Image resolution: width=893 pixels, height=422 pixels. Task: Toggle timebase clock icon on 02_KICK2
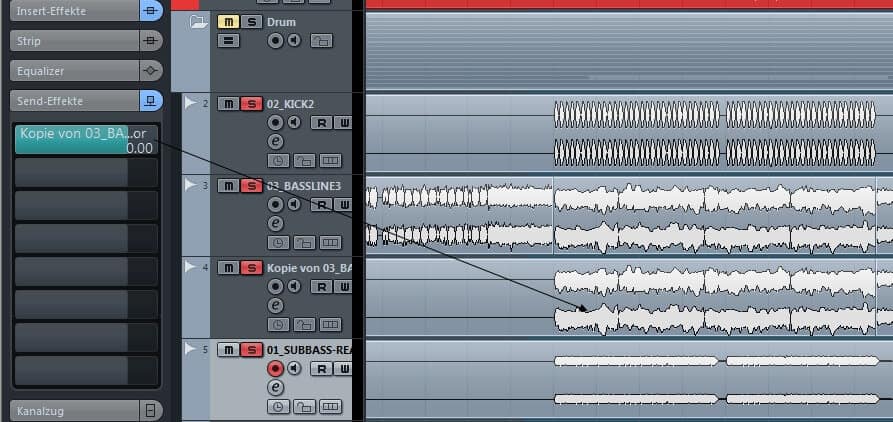(278, 161)
